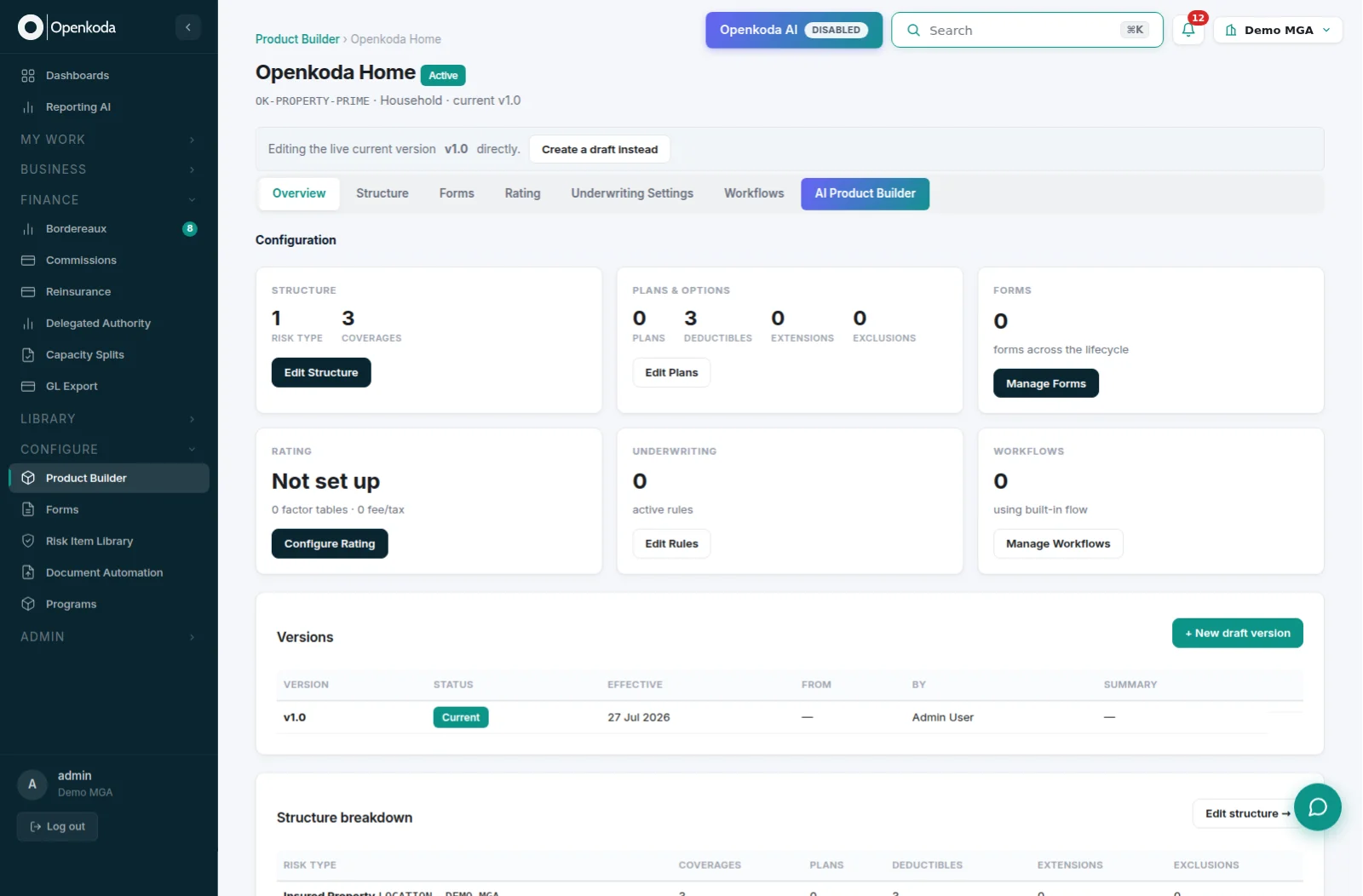Expand the MY WORK section
The width and height of the screenshot is (1363, 896).
[x=109, y=140]
